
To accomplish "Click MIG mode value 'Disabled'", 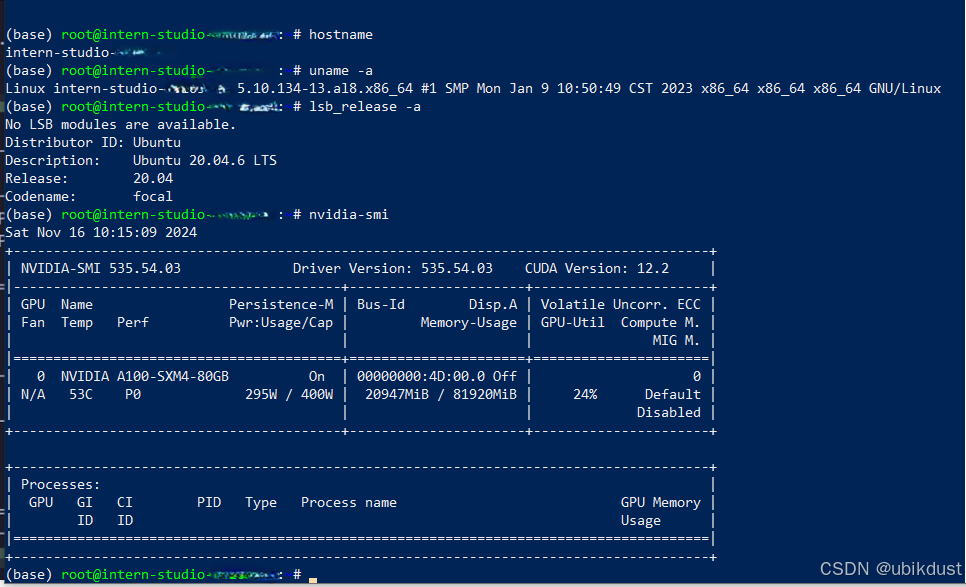I will click(x=668, y=412).
